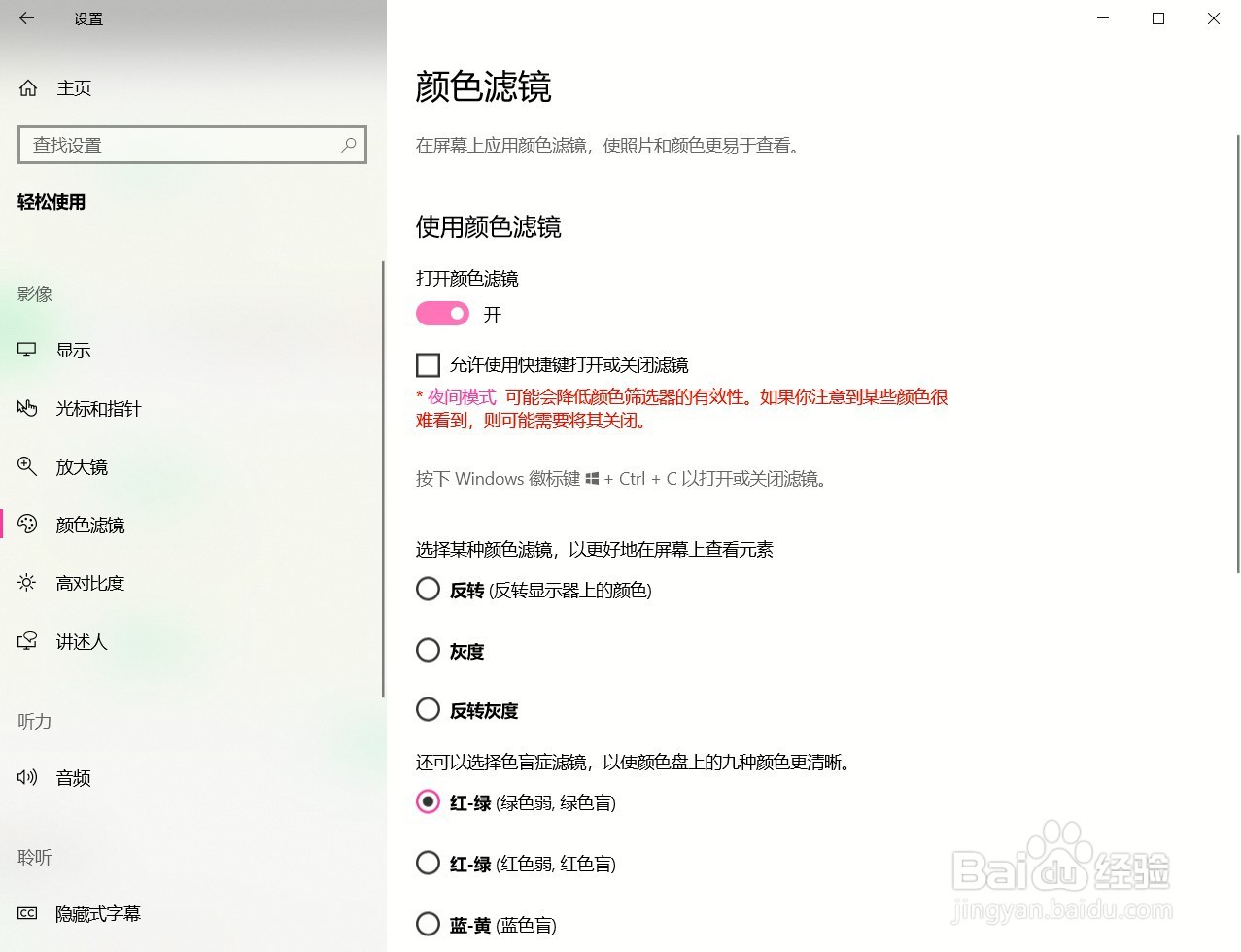
Task: Pick the 红-绿 (红色弱) filter
Action: point(428,863)
